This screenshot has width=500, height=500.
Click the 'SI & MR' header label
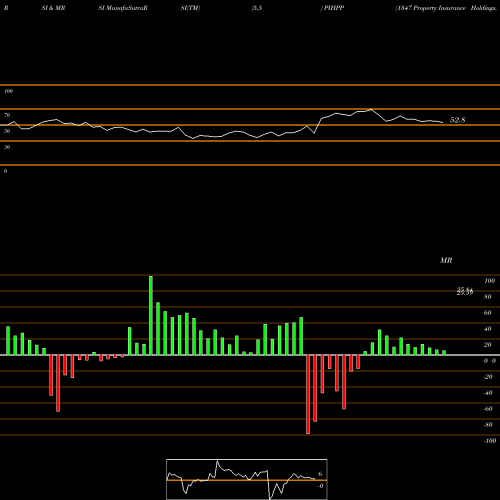click(x=53, y=8)
